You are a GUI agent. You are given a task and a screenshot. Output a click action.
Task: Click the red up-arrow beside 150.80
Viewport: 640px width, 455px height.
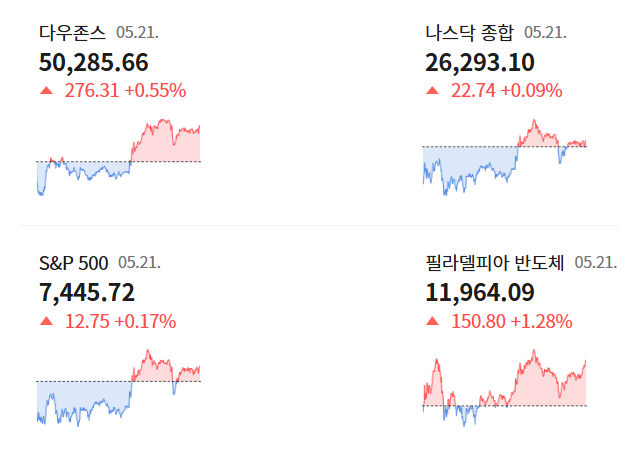click(432, 322)
